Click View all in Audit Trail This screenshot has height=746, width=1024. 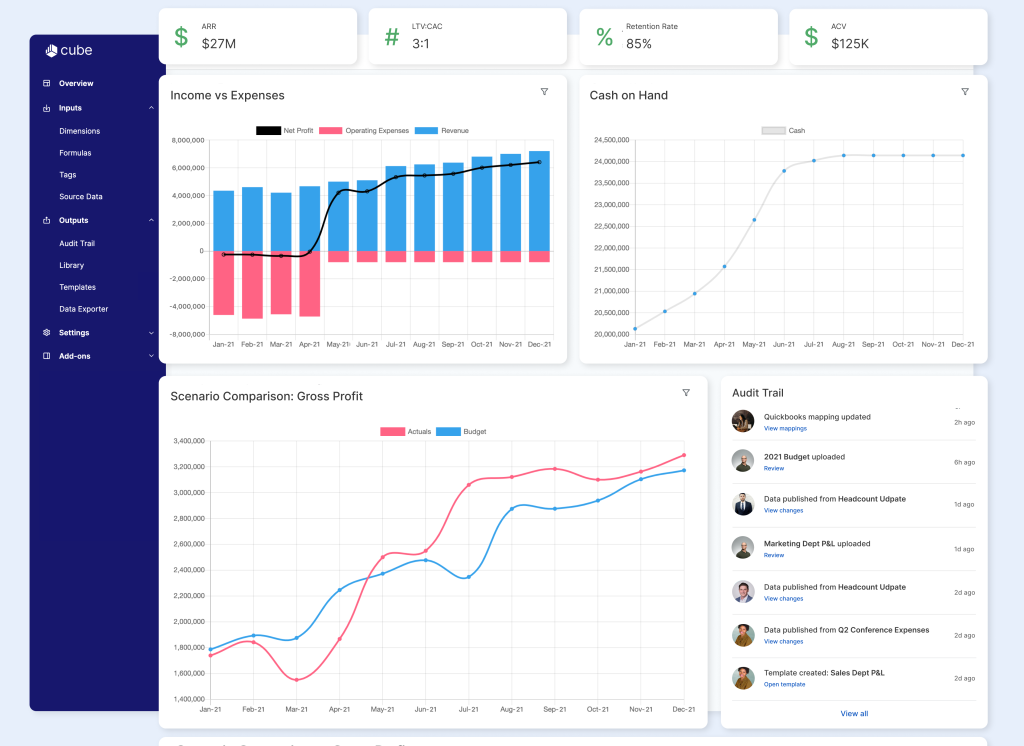tap(852, 713)
